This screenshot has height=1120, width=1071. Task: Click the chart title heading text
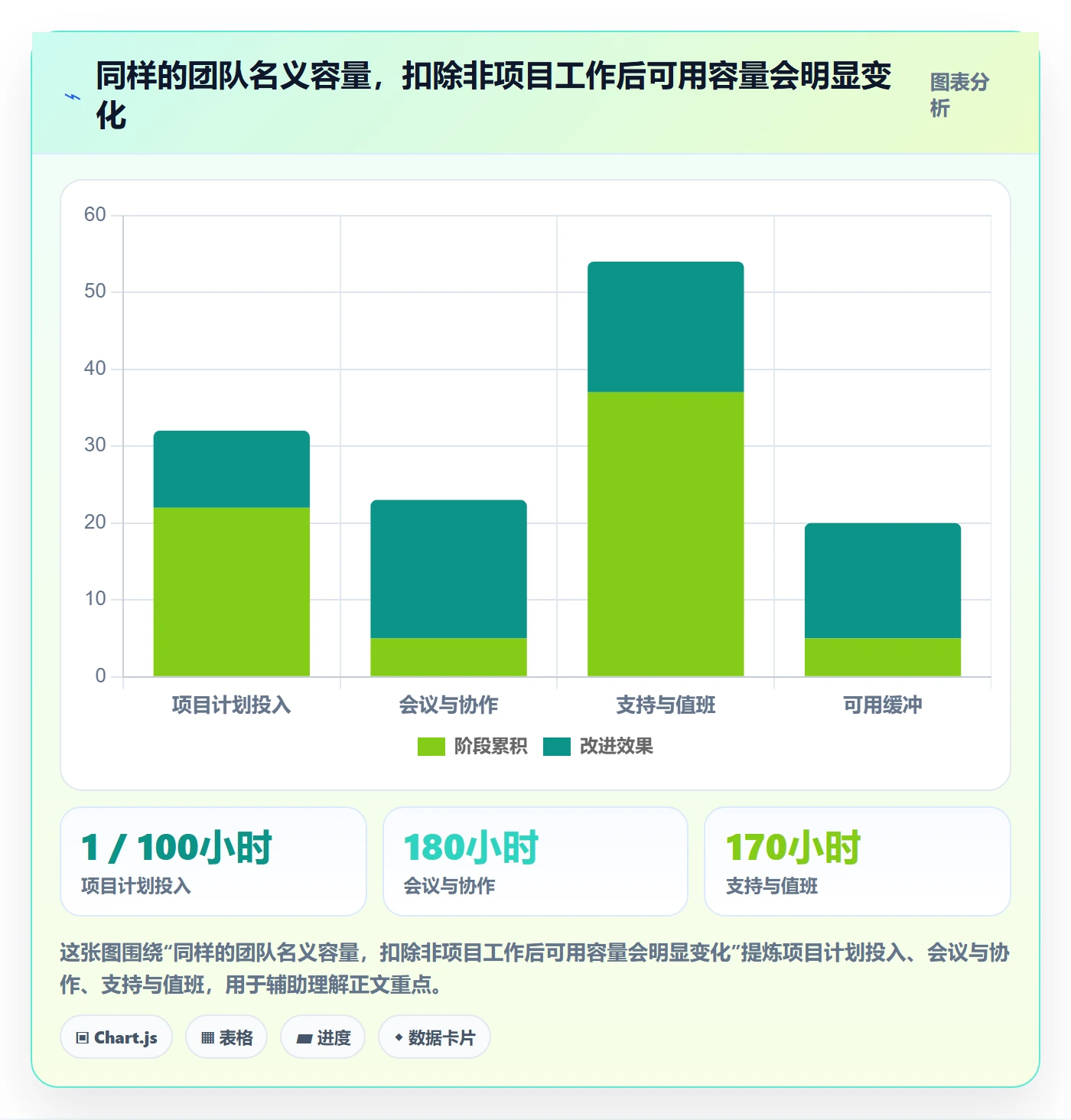[493, 96]
